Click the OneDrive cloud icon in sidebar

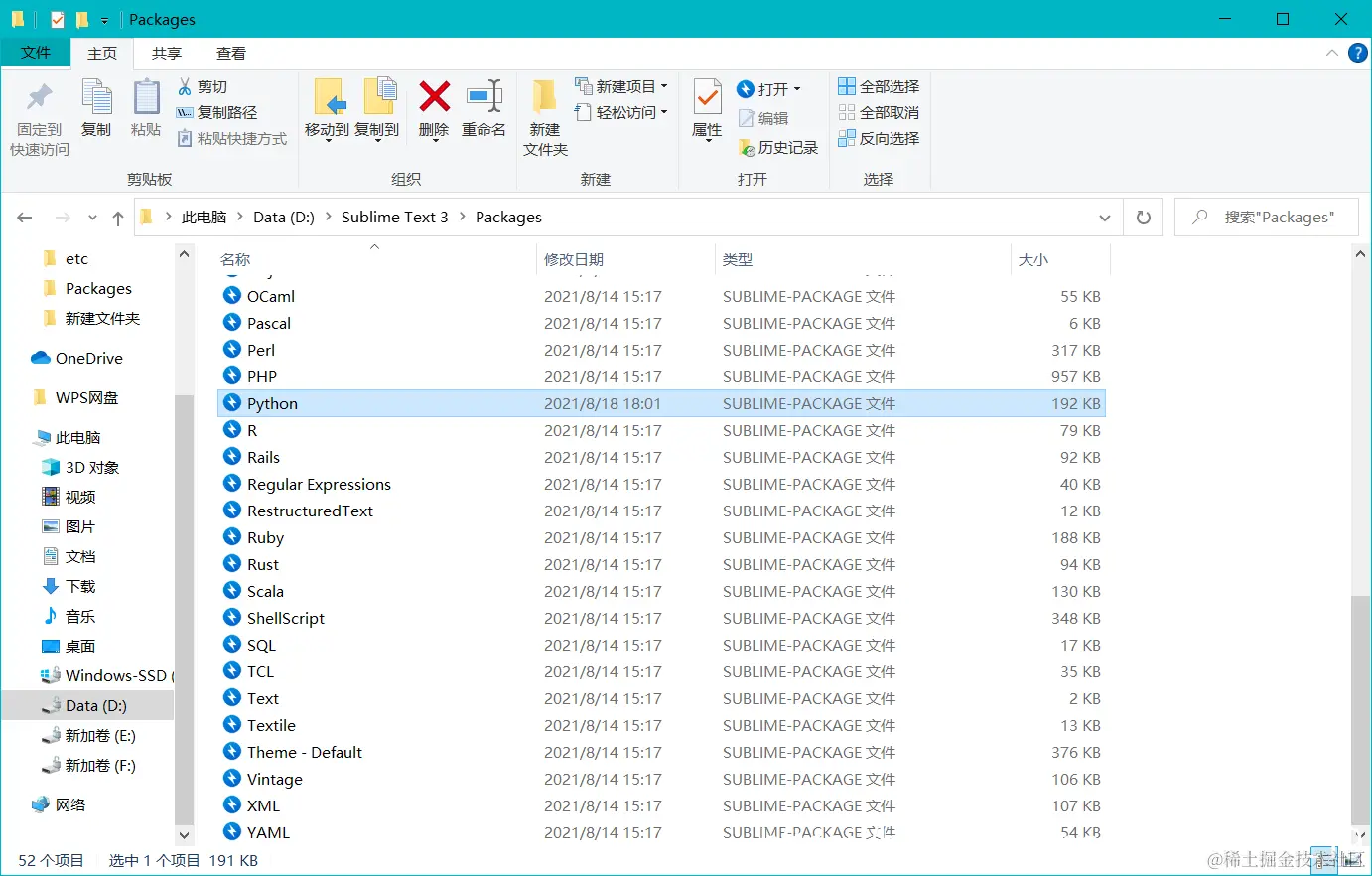coord(41,358)
